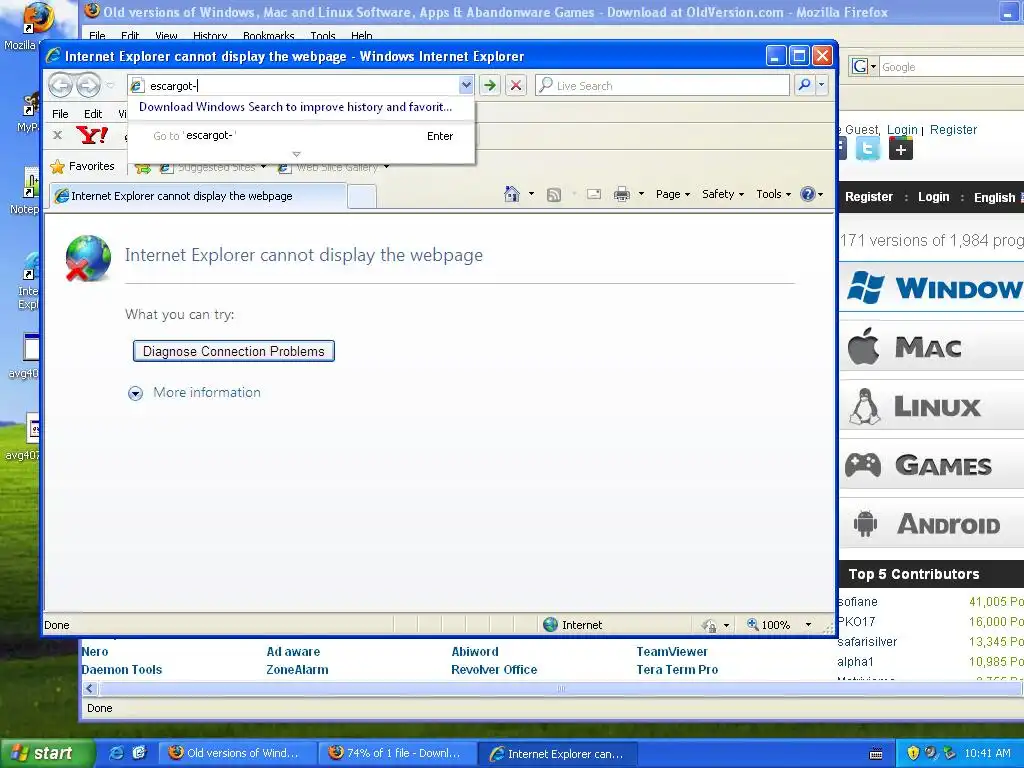Open the Android category on OldVersion
This screenshot has width=1024, height=768.
click(932, 524)
